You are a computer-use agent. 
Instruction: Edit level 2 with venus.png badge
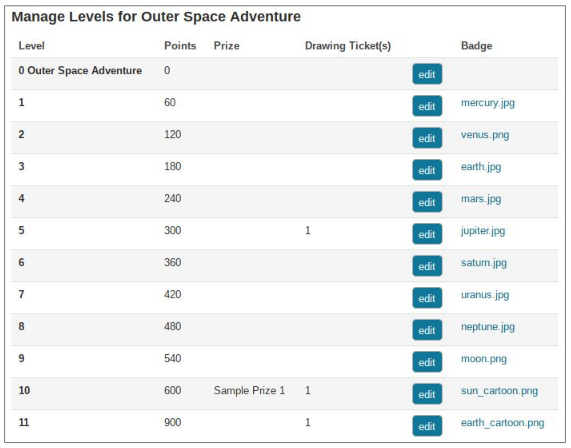(x=427, y=138)
